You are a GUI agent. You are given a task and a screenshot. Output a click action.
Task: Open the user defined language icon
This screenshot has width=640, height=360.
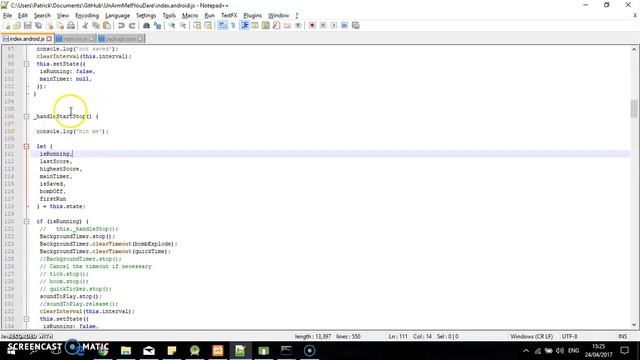255,26
